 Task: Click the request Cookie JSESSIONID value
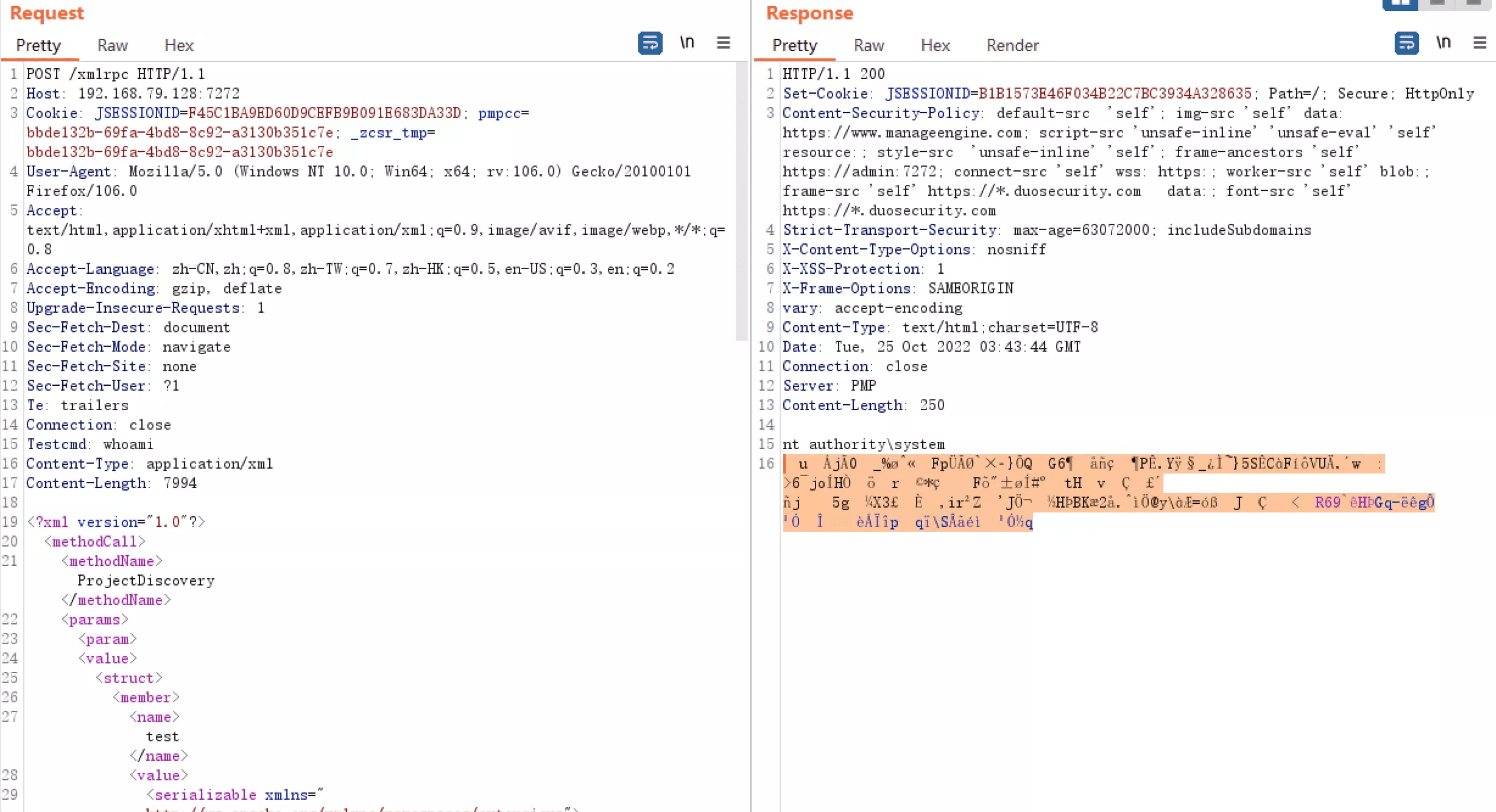point(324,112)
